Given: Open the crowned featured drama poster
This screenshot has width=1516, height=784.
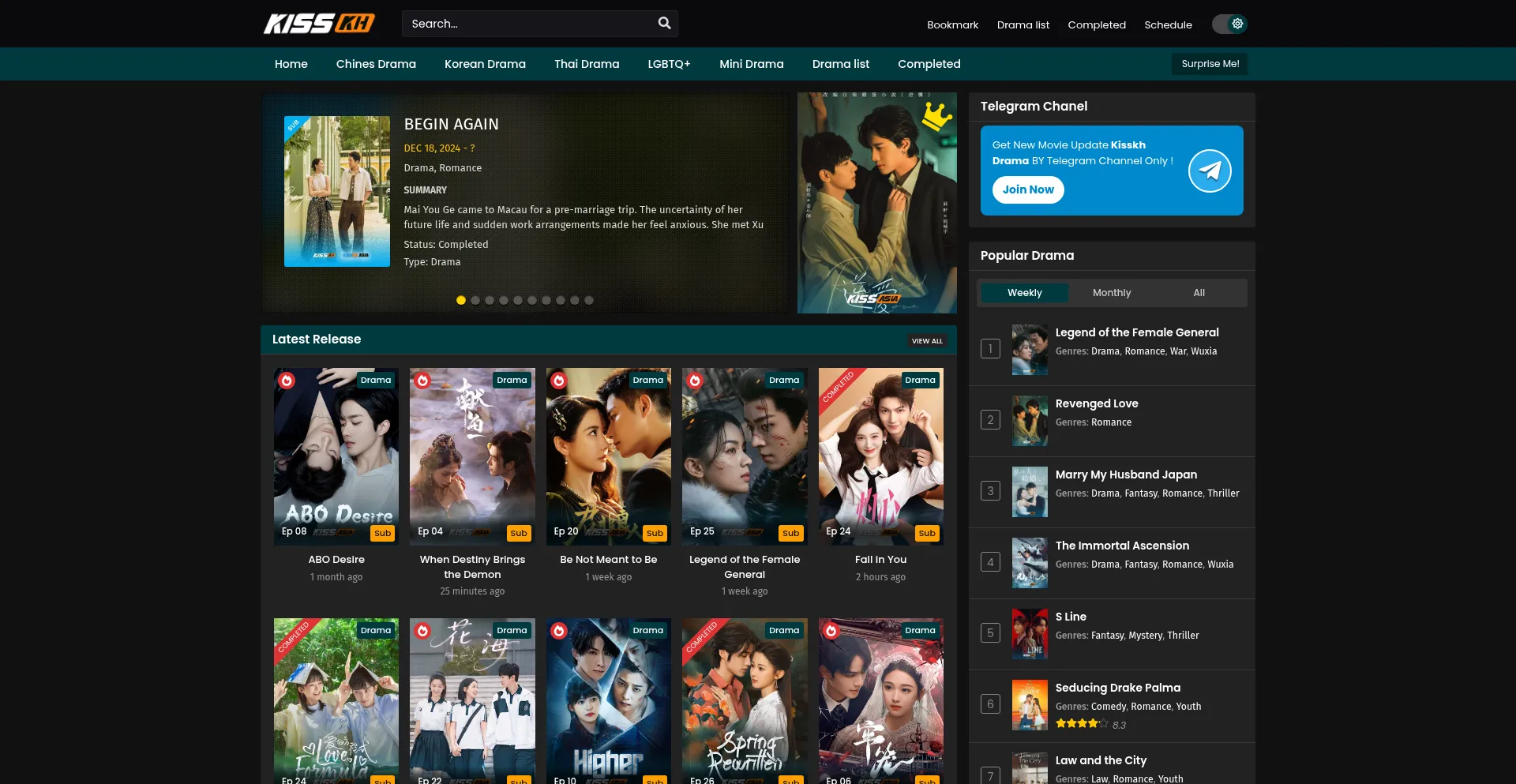Looking at the screenshot, I should coord(876,203).
